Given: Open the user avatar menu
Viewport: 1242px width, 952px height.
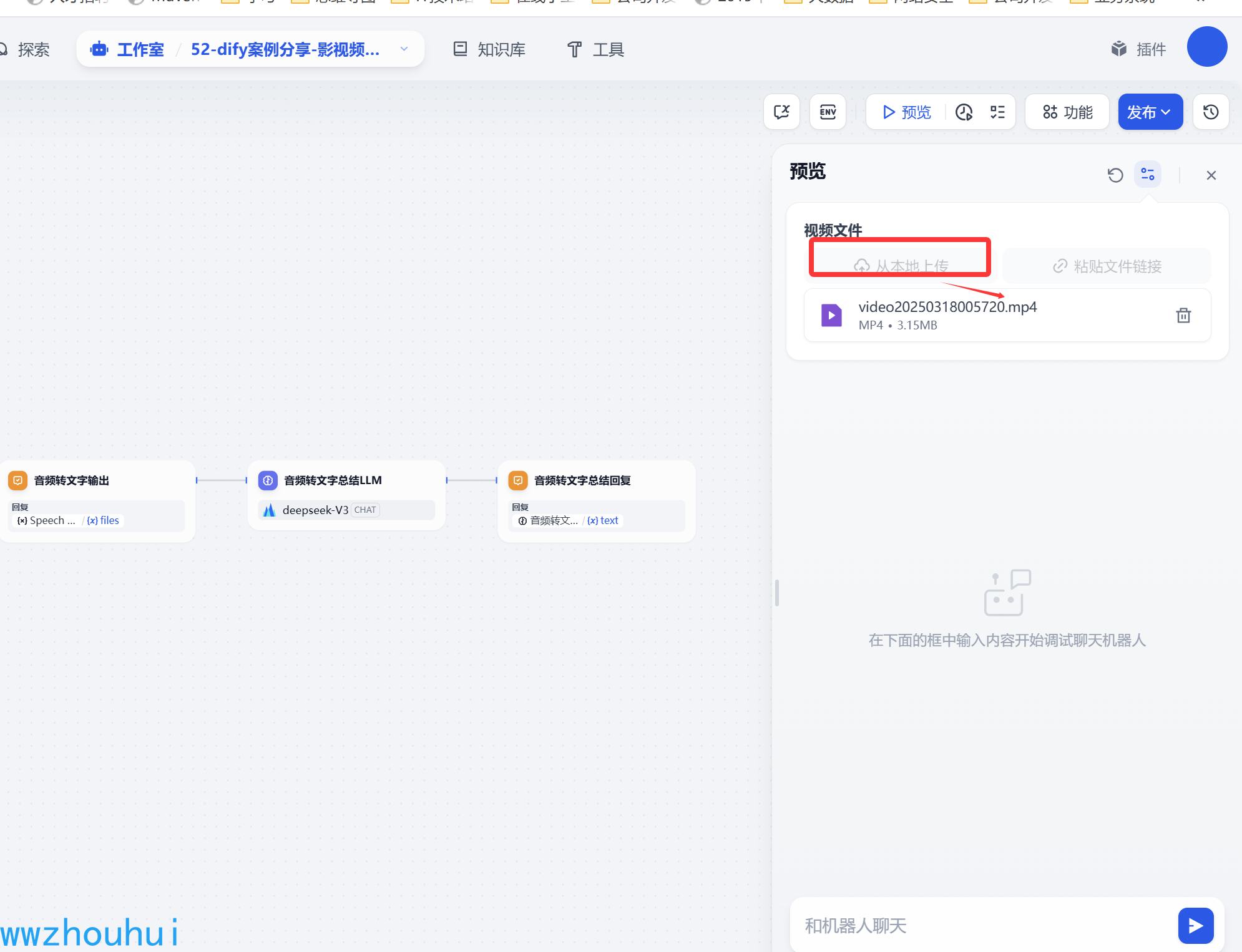Looking at the screenshot, I should [1206, 46].
